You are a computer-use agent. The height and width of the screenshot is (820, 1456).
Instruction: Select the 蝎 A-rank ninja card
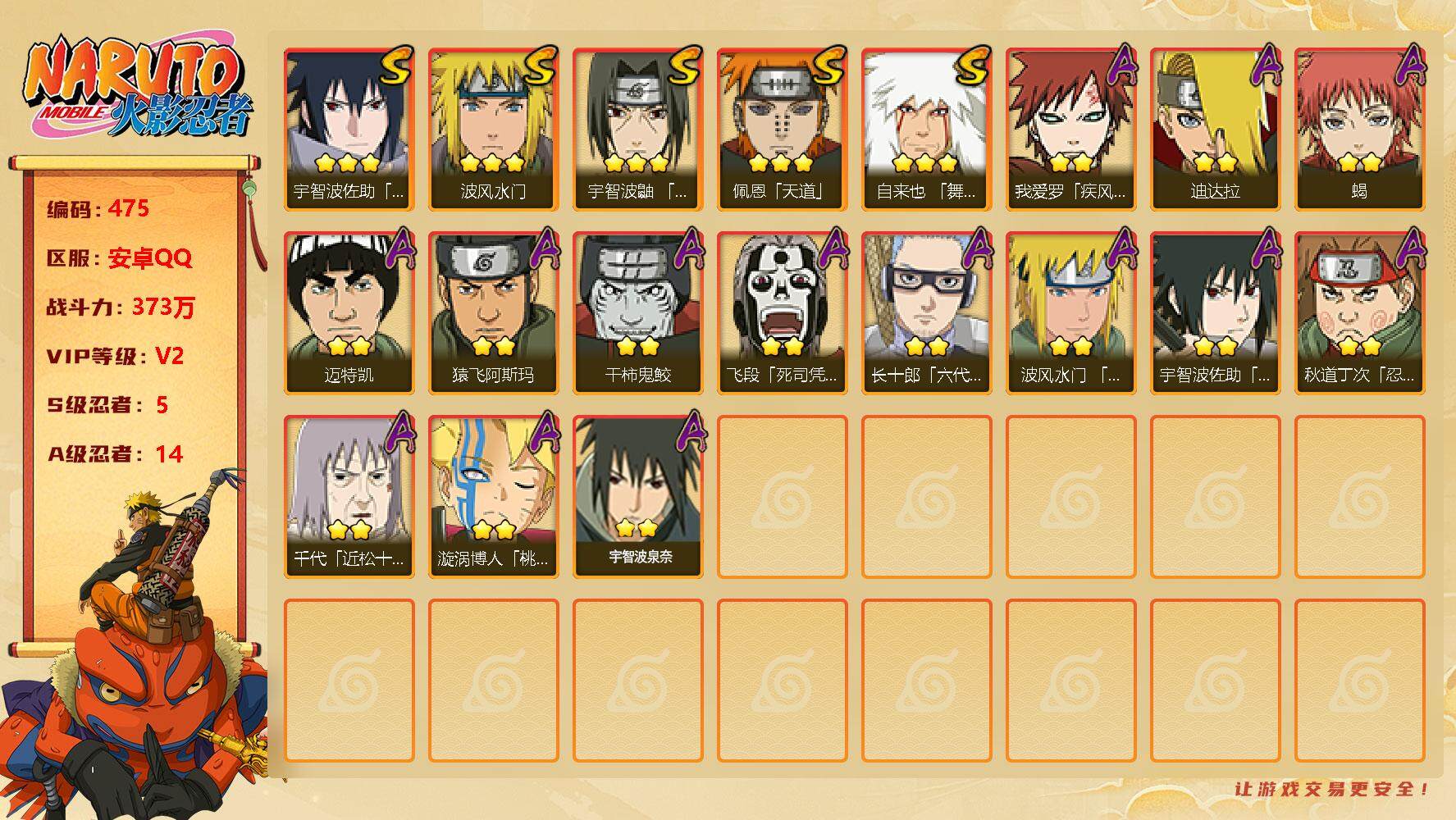(1359, 130)
